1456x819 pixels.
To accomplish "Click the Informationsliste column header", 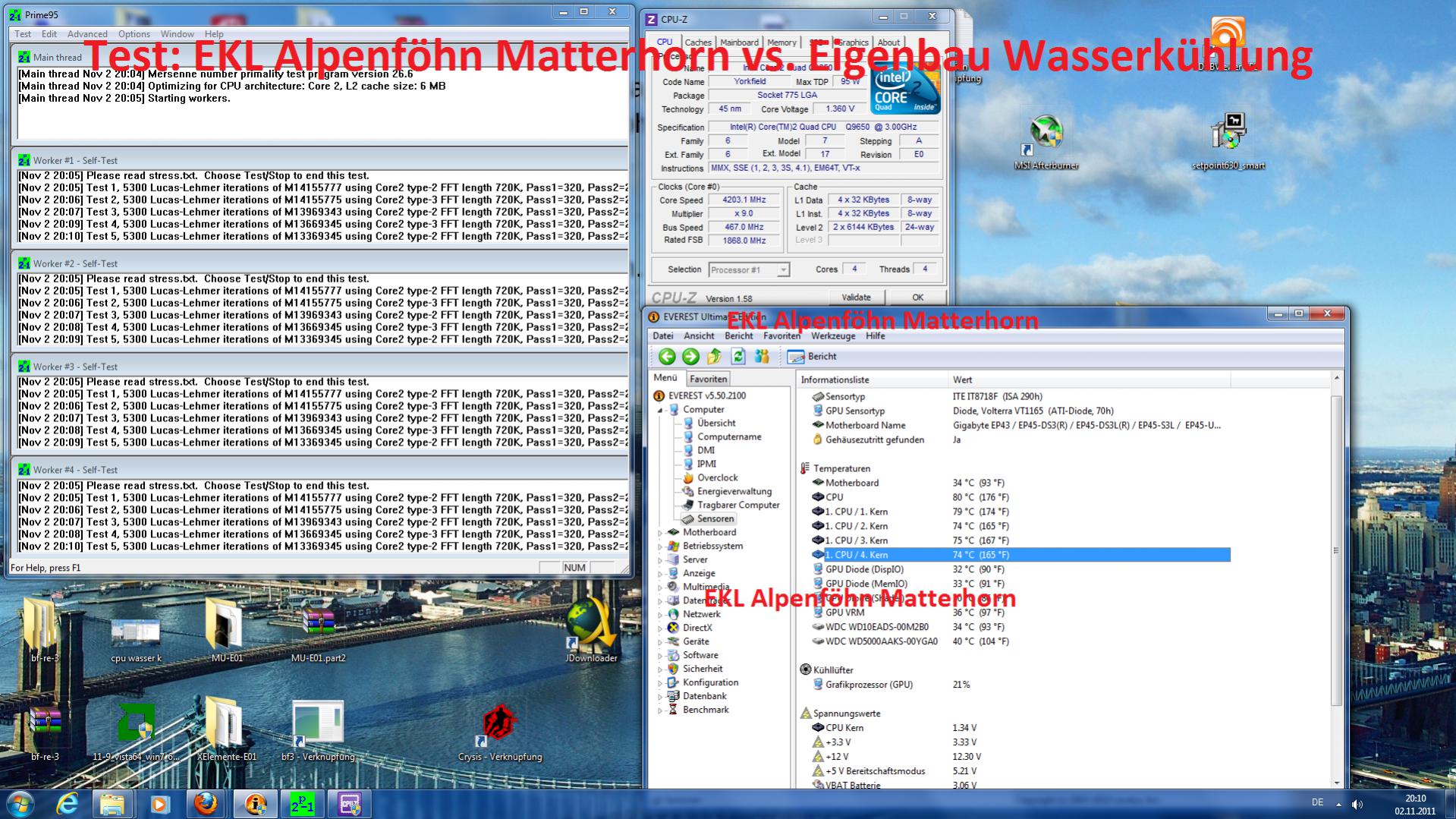I will 873,380.
